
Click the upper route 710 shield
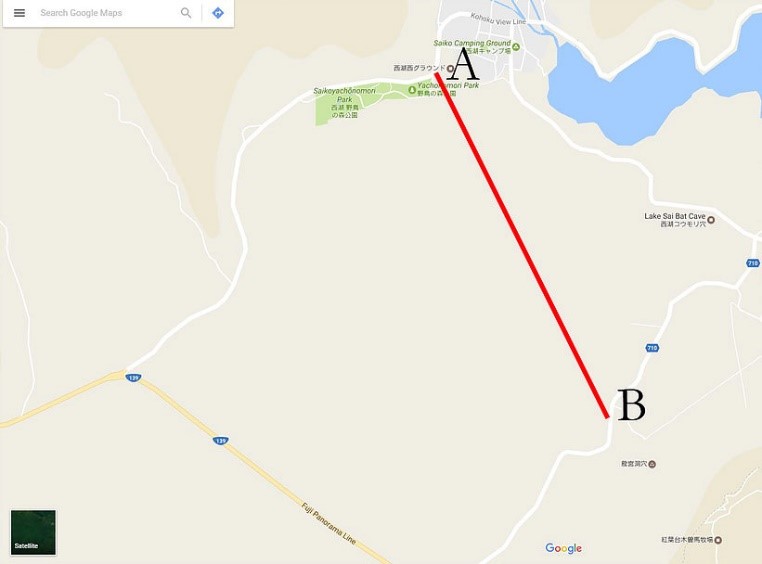click(x=753, y=263)
